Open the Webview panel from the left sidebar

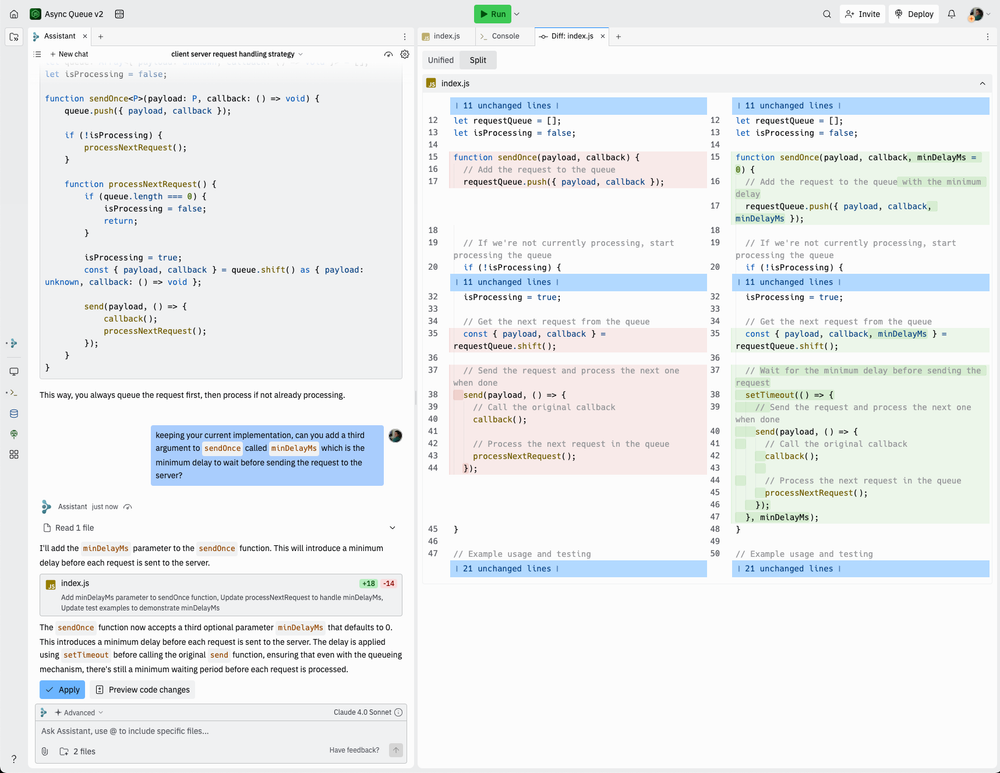point(14,371)
